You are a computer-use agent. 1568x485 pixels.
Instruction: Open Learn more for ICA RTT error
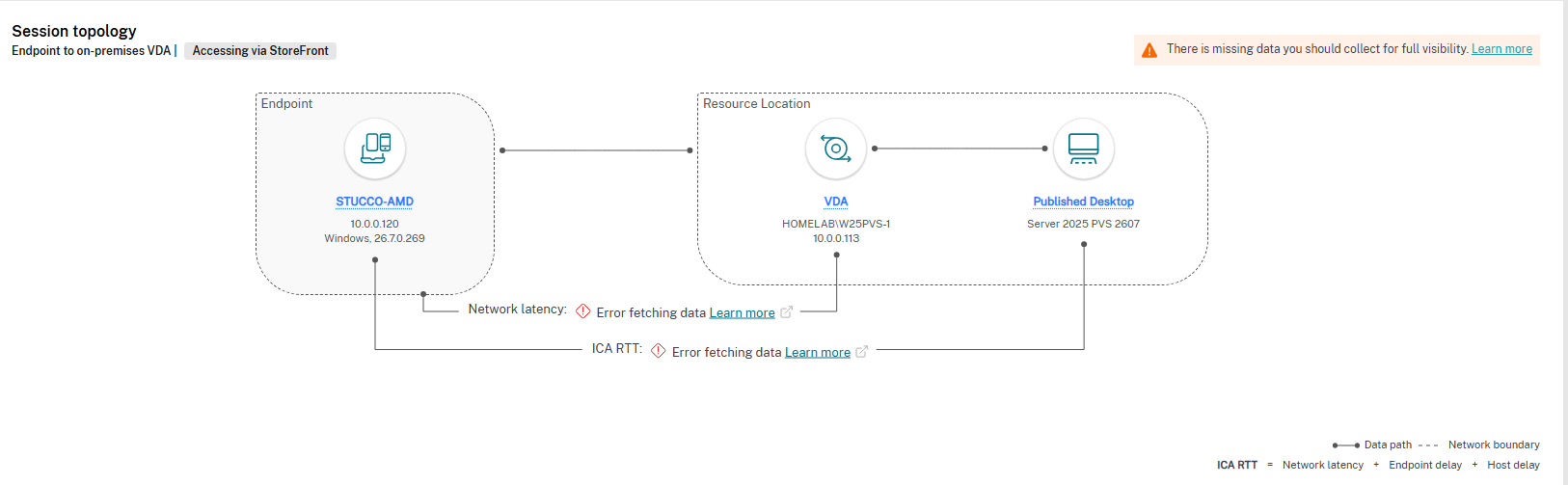[818, 352]
